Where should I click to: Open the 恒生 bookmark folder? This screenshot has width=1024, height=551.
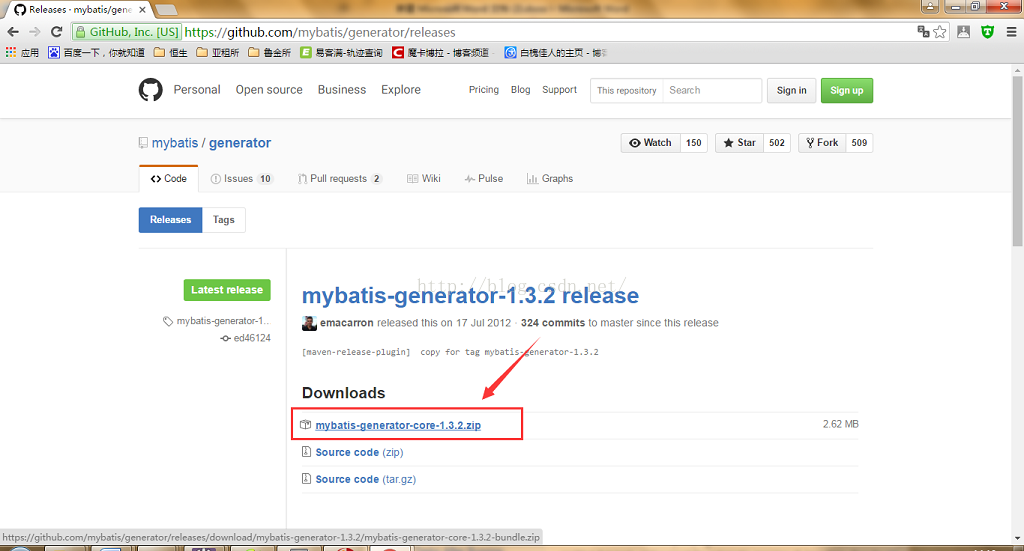[x=170, y=52]
